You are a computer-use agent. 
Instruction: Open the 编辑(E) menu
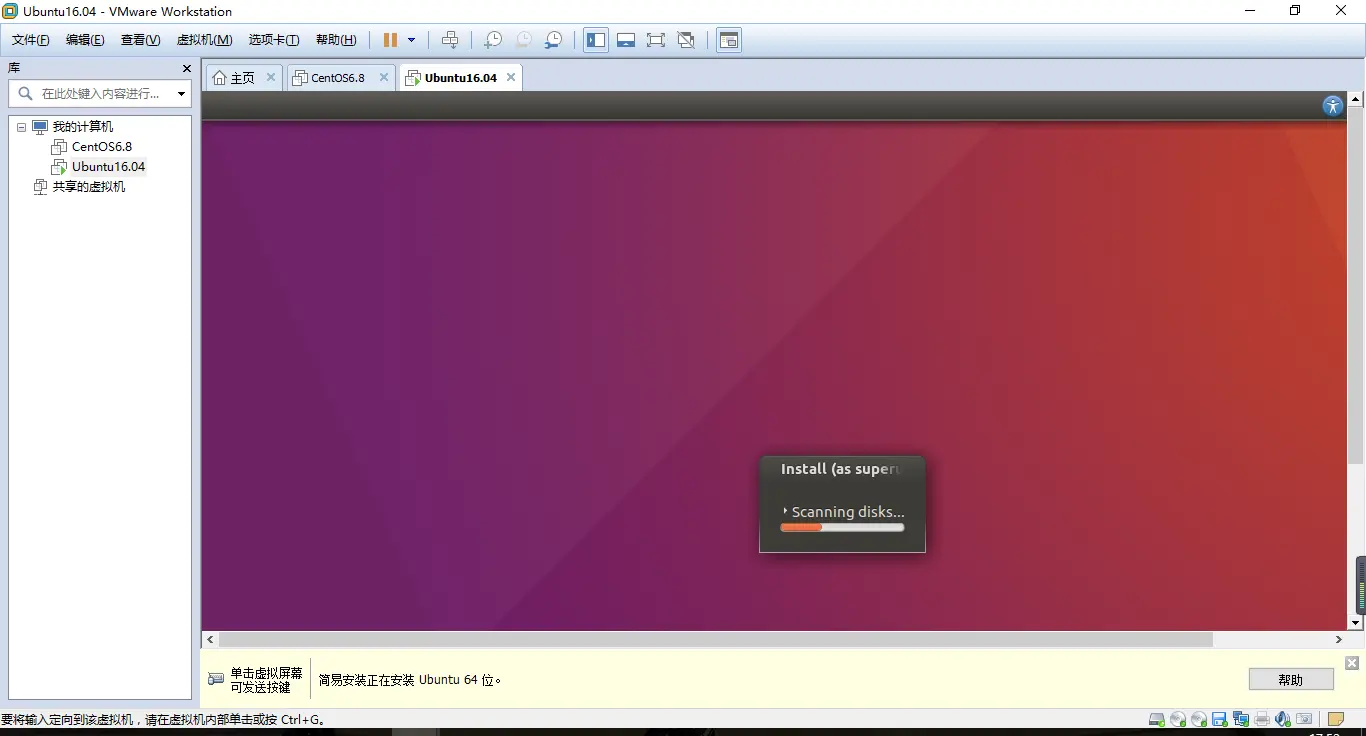tap(85, 40)
